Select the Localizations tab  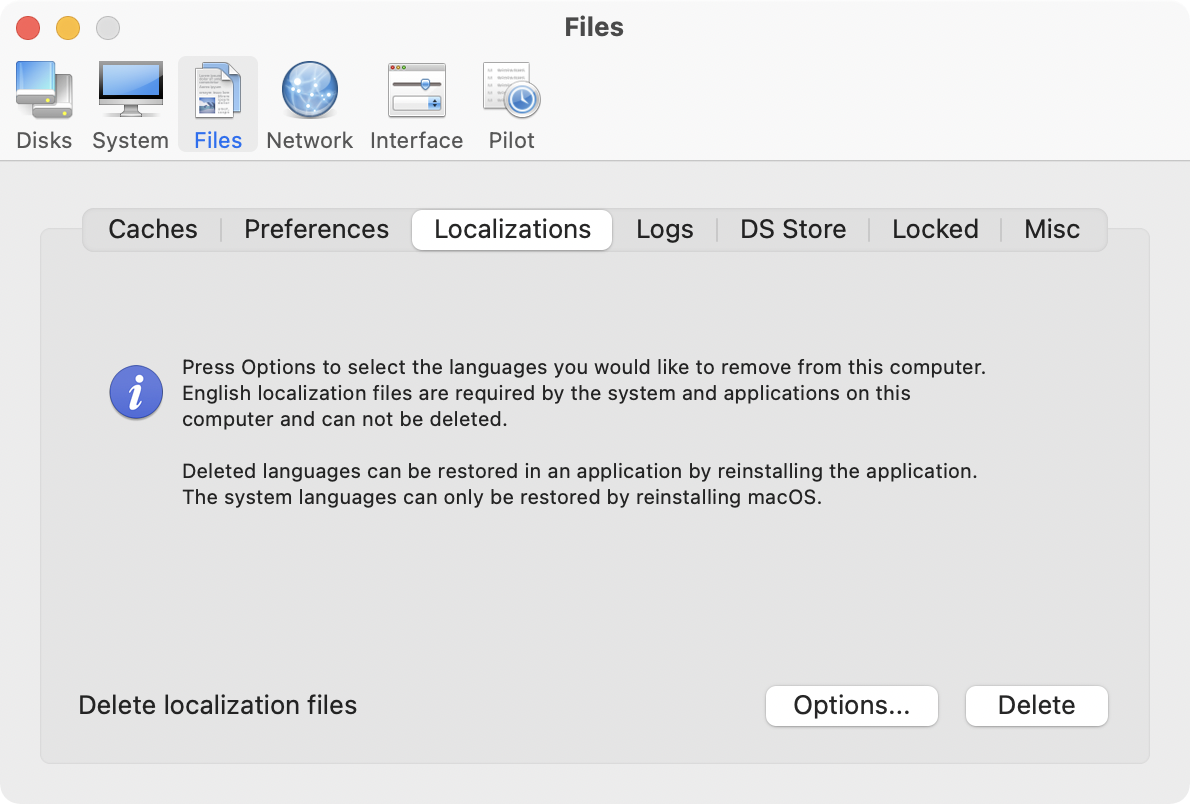(512, 229)
